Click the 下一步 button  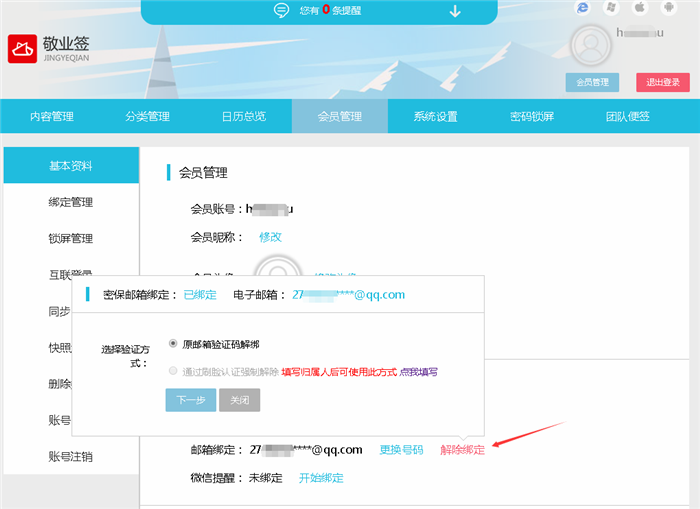(x=190, y=400)
